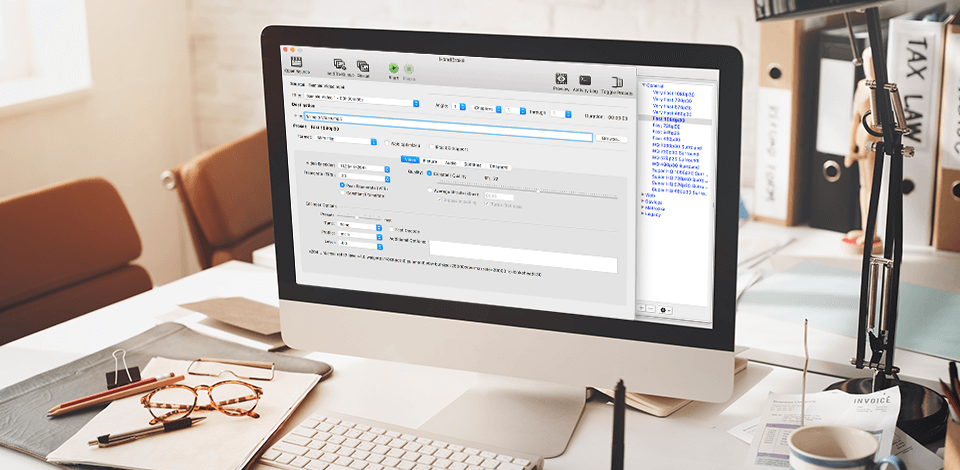Select the "HQ 720p30 Surround" preset
This screenshot has width=960, height=470.
676,154
